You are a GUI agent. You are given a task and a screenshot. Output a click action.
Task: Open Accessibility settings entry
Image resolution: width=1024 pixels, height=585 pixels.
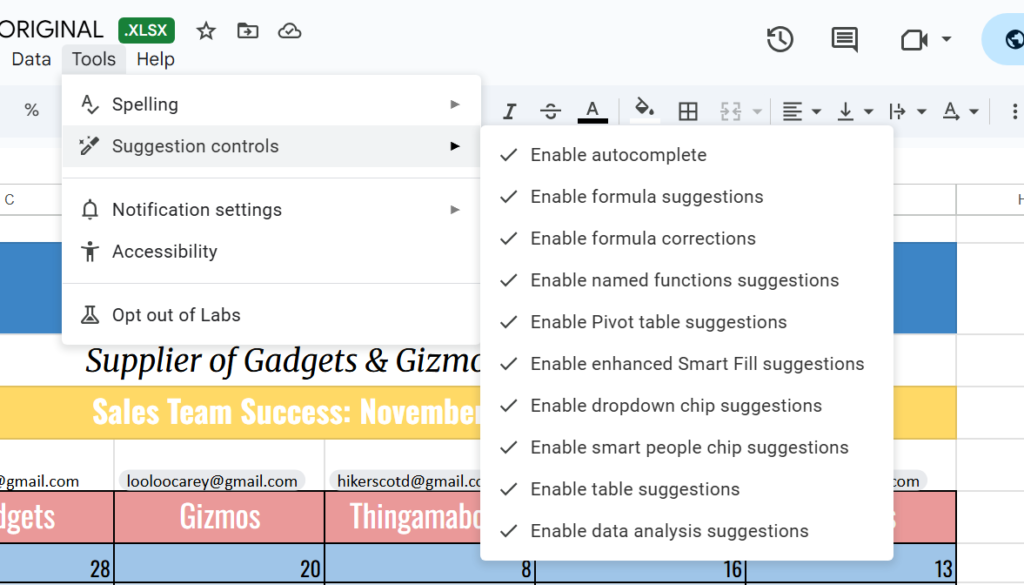point(164,252)
